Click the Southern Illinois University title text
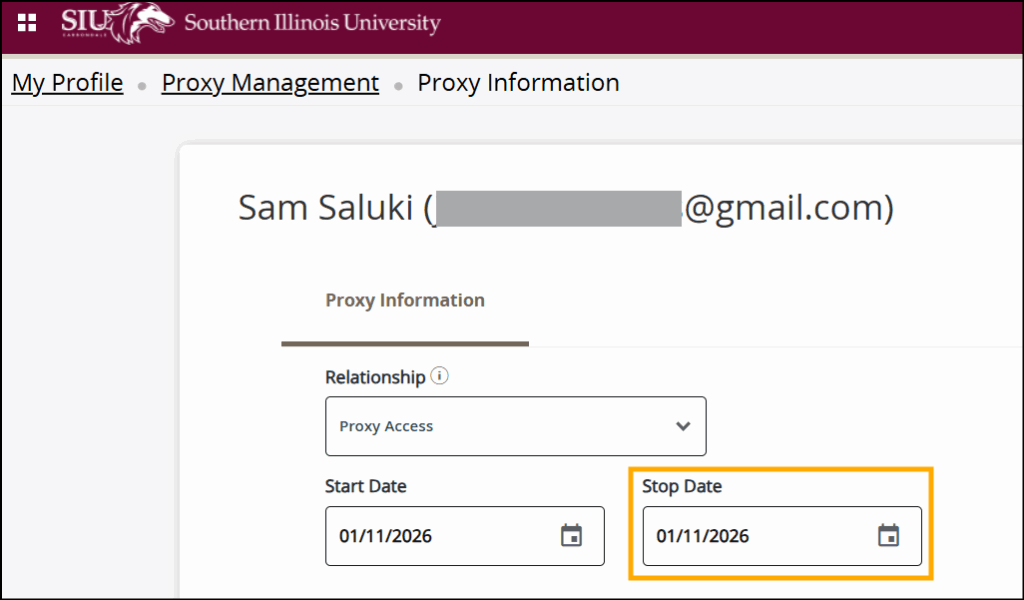Viewport: 1024px width, 600px height. (x=312, y=23)
